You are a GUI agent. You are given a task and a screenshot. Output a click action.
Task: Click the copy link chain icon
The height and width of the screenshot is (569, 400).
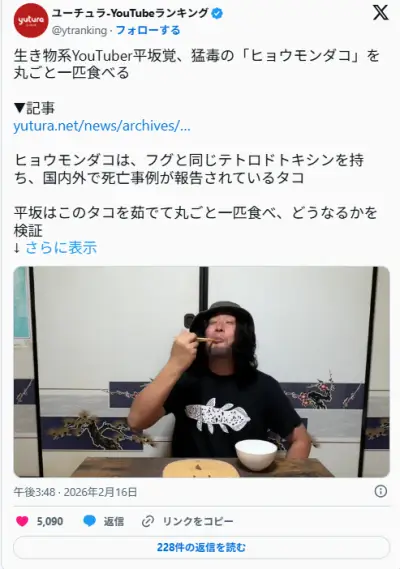pos(148,521)
